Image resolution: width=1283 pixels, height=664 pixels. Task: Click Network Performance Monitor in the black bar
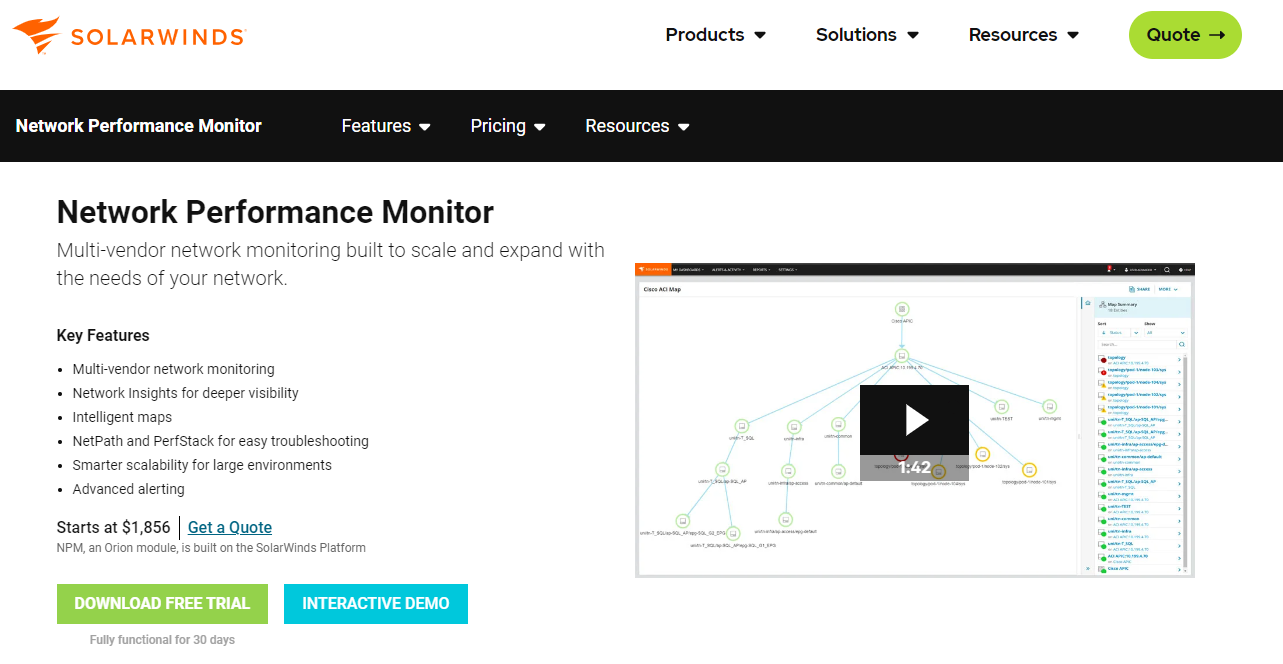coord(139,126)
